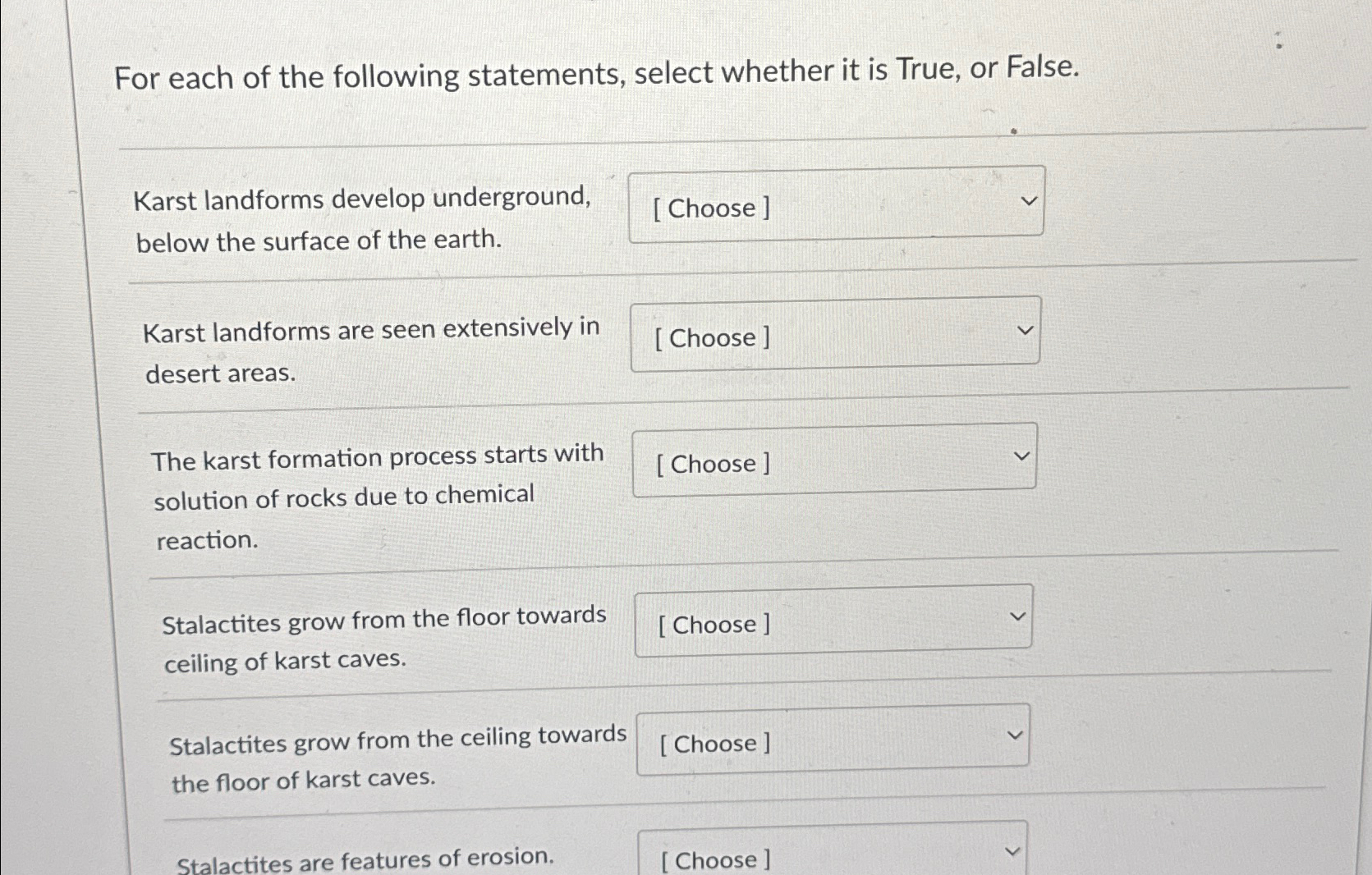
Task: Open dropdown for stalactites growing from floor
Action: (x=833, y=621)
